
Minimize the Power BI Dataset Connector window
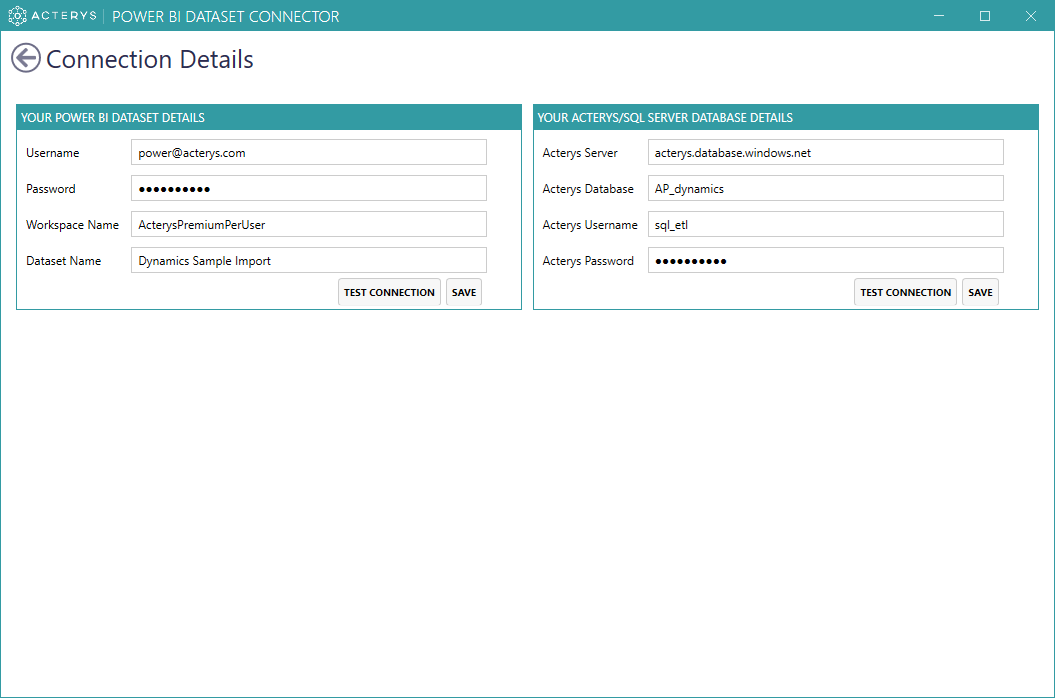click(x=939, y=15)
